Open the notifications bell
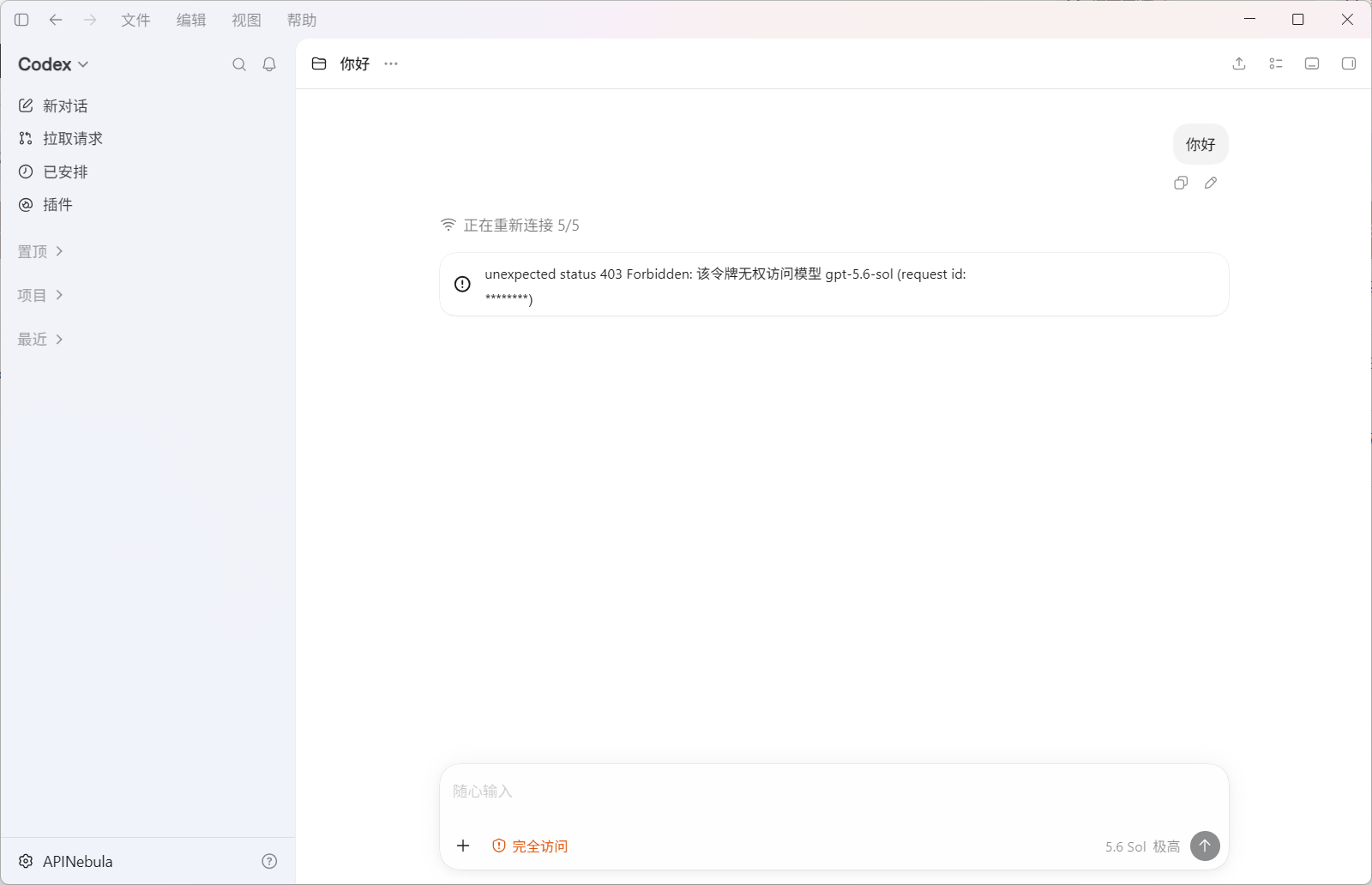Image resolution: width=1372 pixels, height=885 pixels. click(269, 64)
